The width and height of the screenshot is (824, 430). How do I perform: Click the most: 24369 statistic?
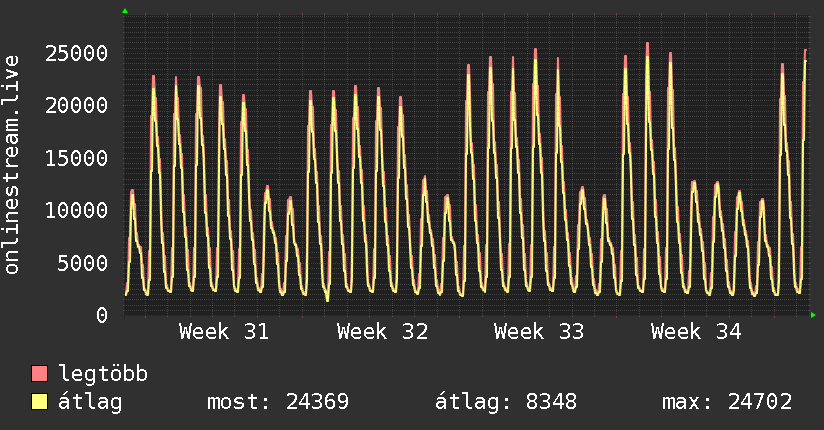[x=278, y=402]
